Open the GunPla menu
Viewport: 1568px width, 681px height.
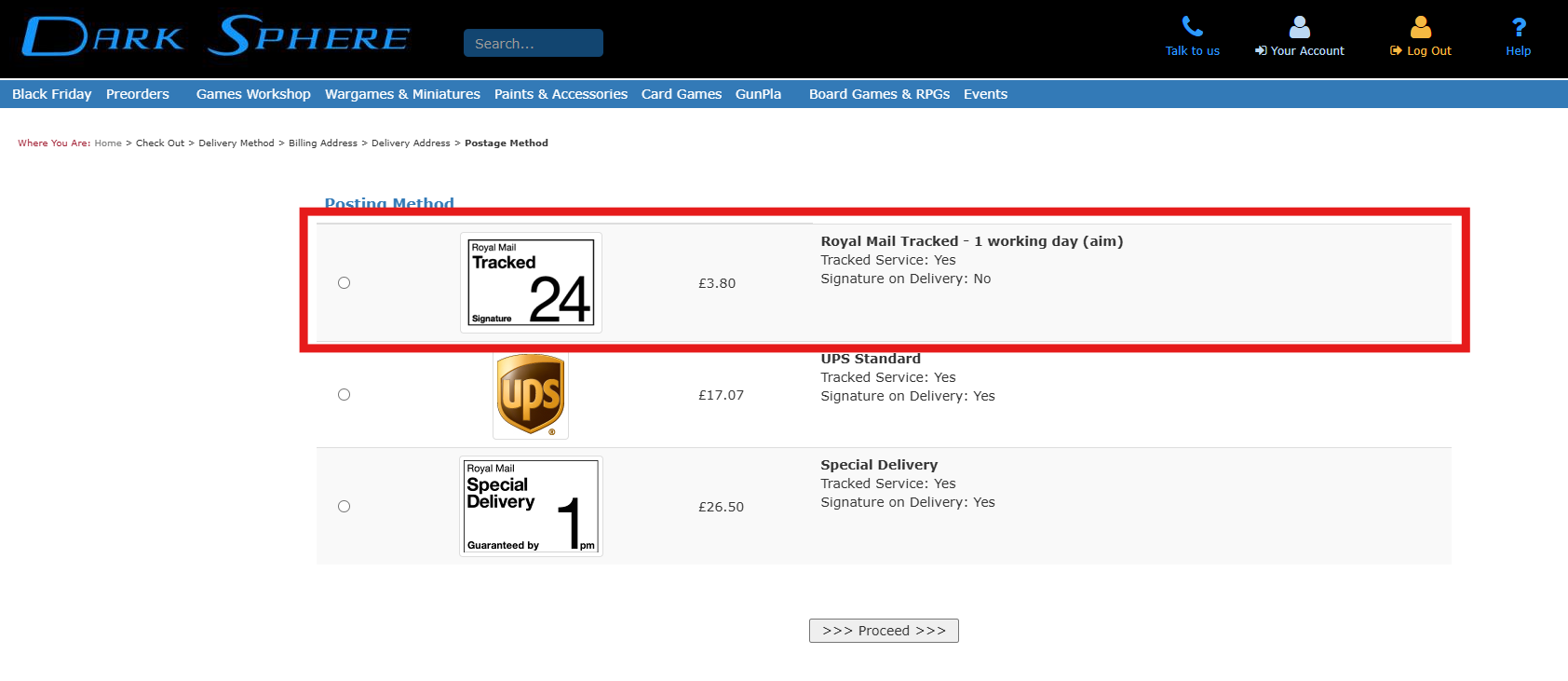tap(758, 94)
